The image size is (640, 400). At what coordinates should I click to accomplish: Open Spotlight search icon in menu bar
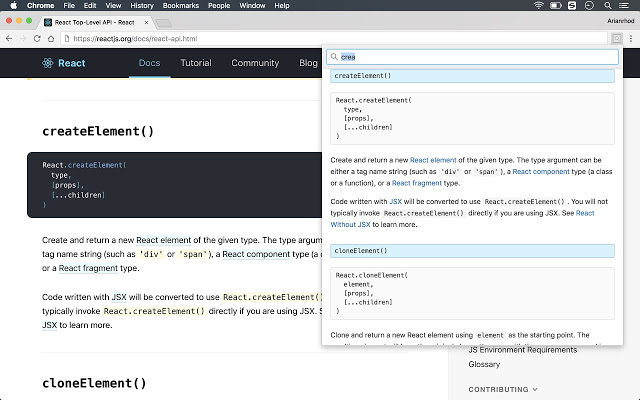click(608, 5)
